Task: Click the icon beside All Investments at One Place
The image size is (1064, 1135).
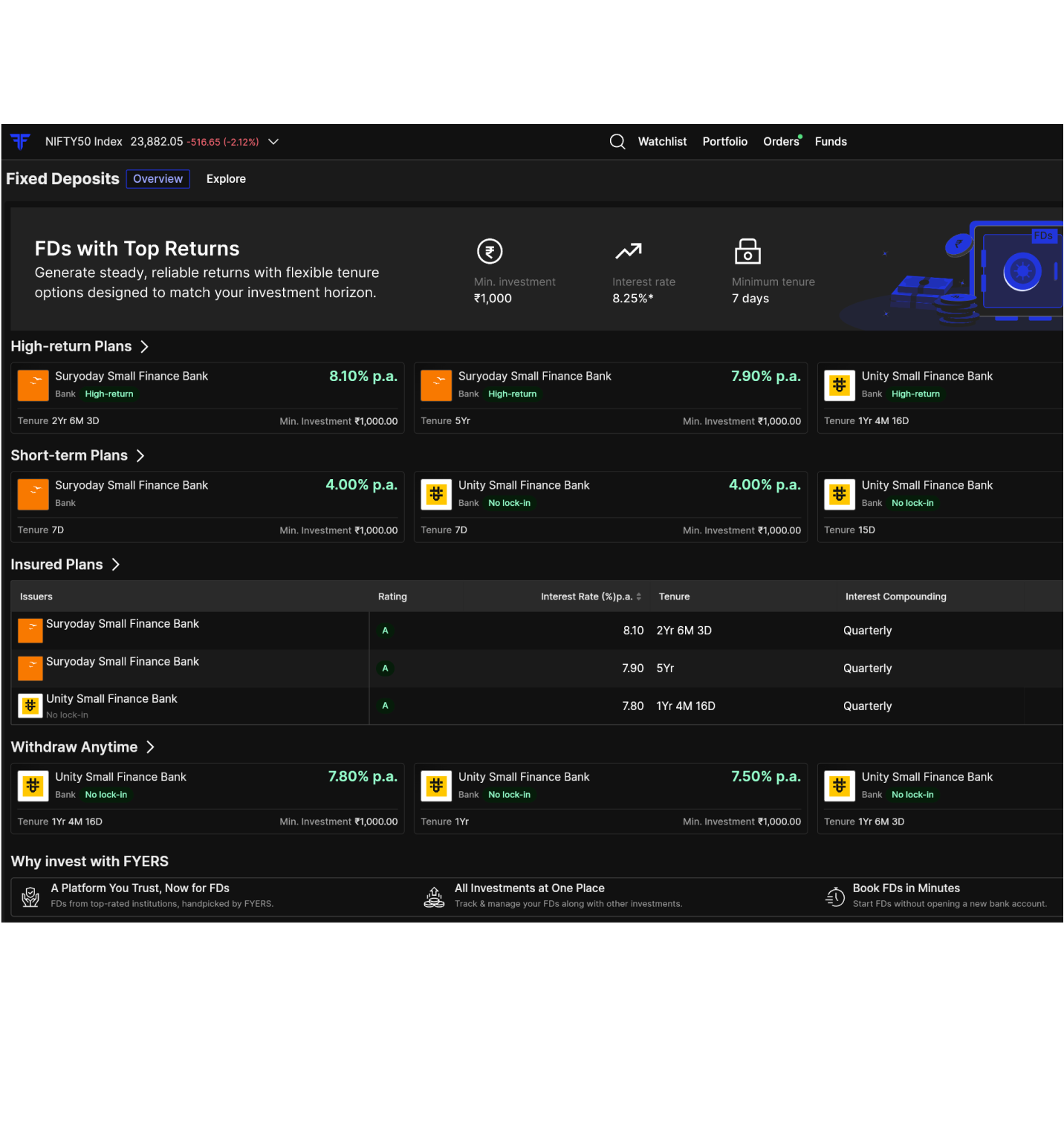Action: (434, 897)
